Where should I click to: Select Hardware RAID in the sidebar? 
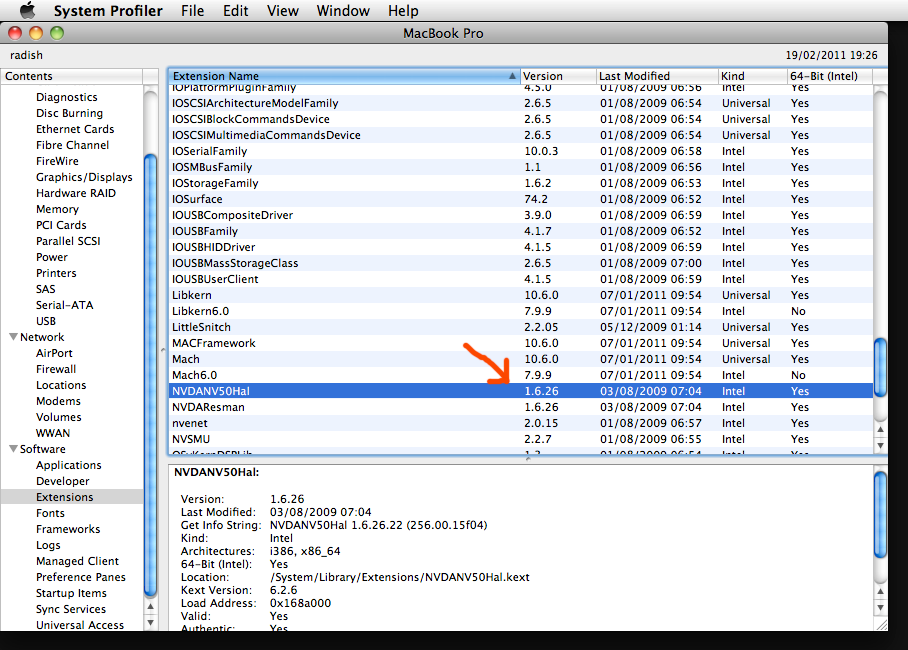(76, 193)
